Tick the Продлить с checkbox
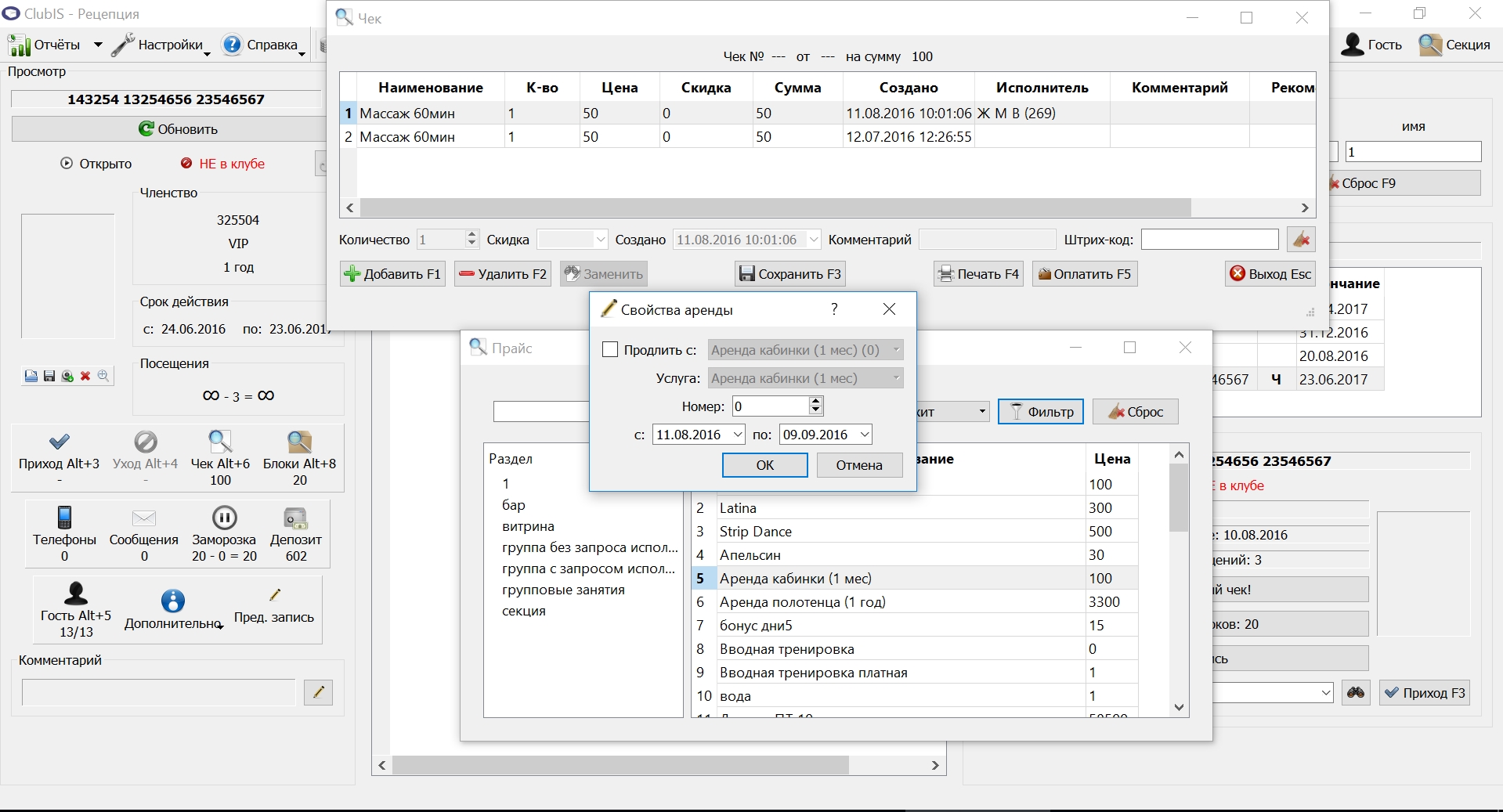 pyautogui.click(x=610, y=350)
